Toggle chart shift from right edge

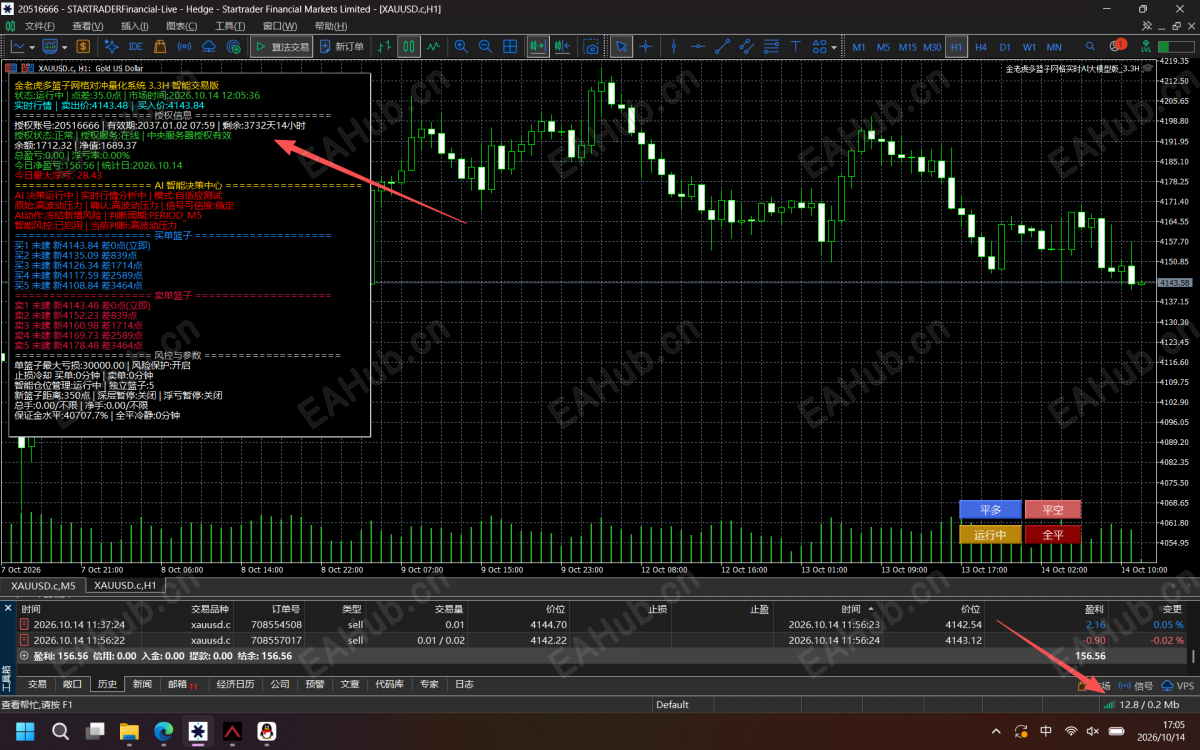(x=563, y=46)
